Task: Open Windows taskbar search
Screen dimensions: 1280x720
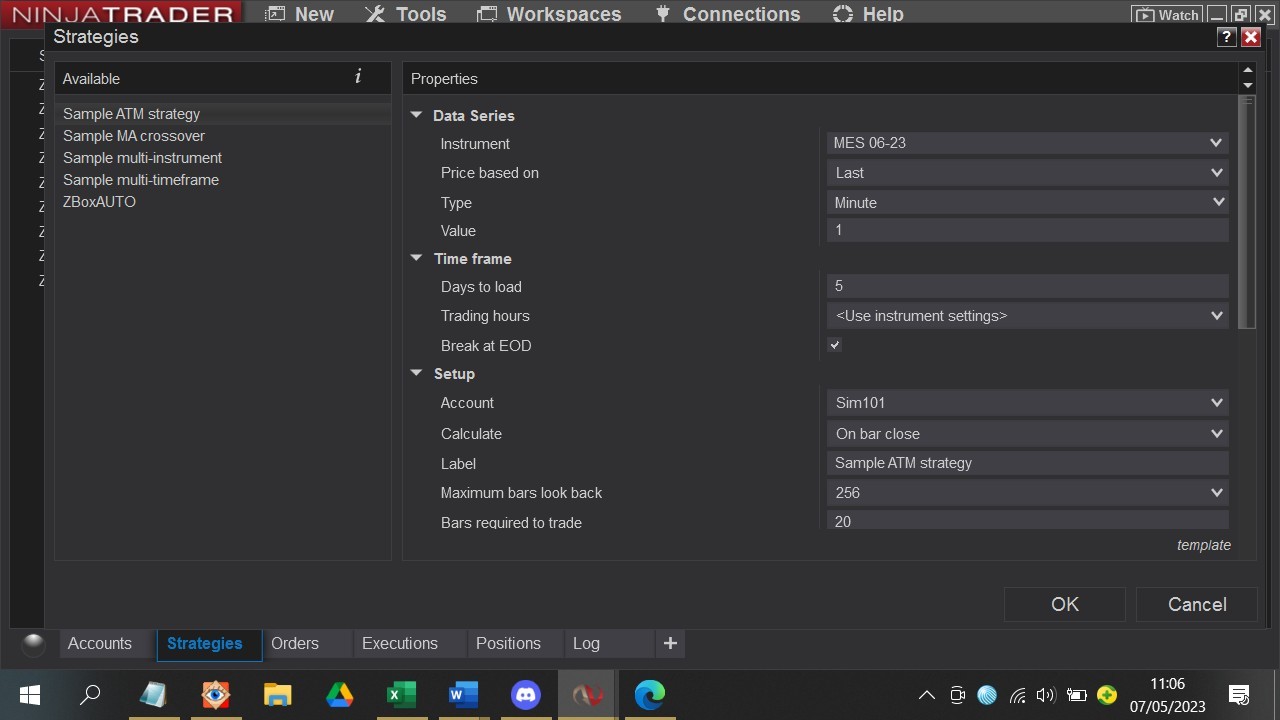Action: point(90,695)
